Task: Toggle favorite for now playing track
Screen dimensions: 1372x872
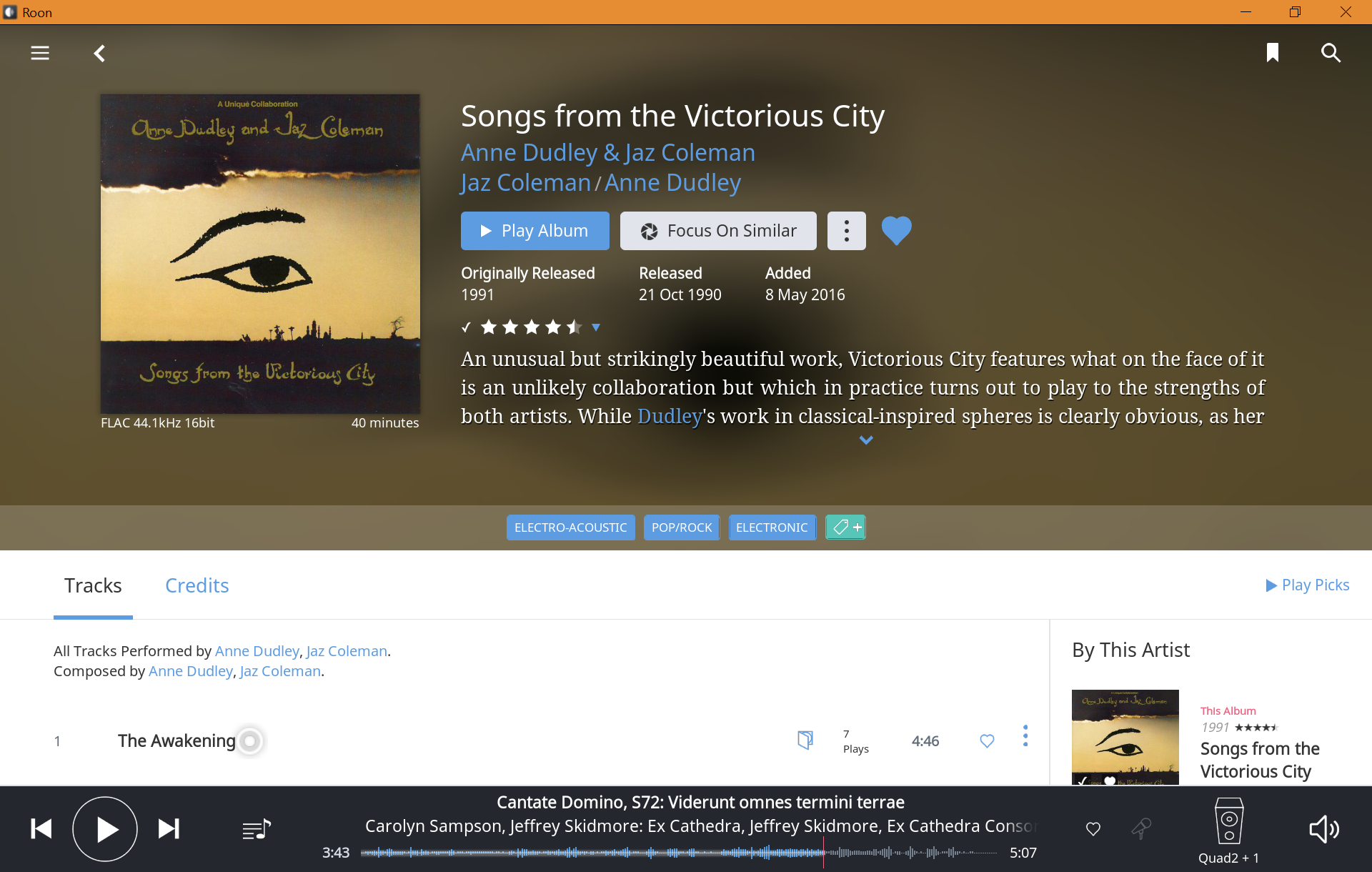Action: (1093, 829)
